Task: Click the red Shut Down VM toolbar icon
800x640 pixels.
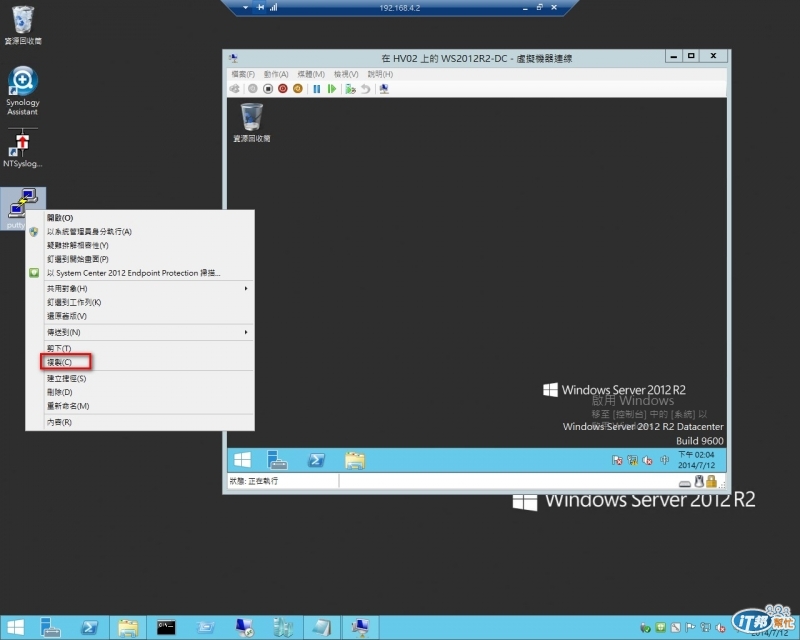Action: tap(283, 89)
